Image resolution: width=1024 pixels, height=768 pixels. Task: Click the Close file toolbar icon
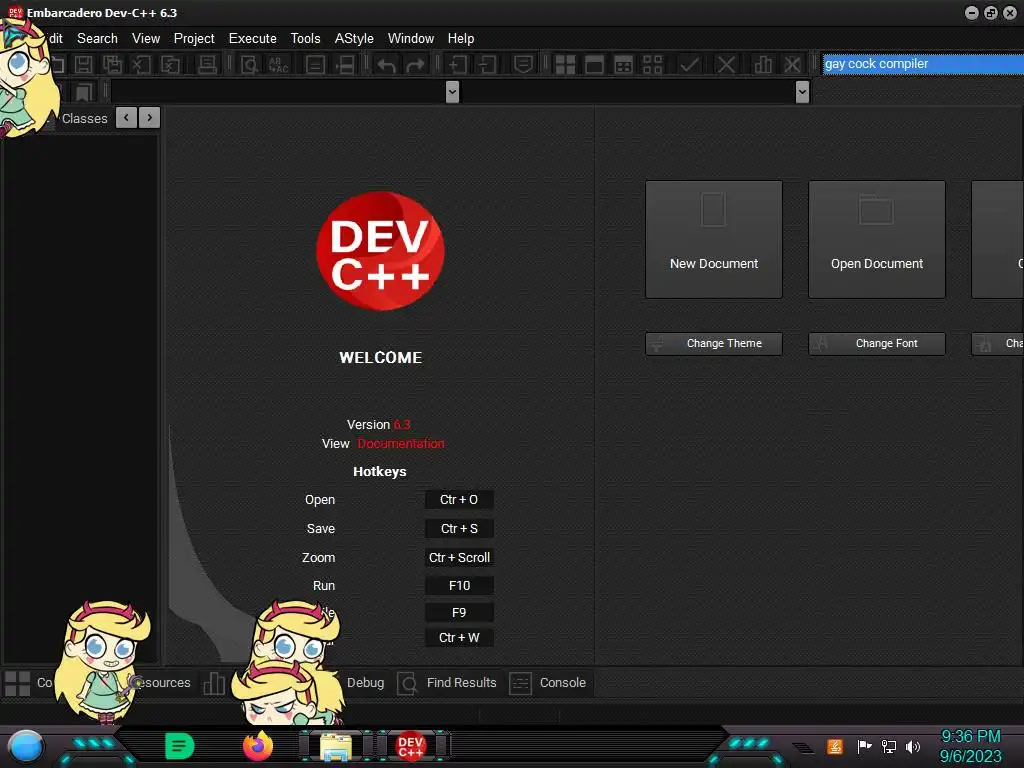(141, 65)
